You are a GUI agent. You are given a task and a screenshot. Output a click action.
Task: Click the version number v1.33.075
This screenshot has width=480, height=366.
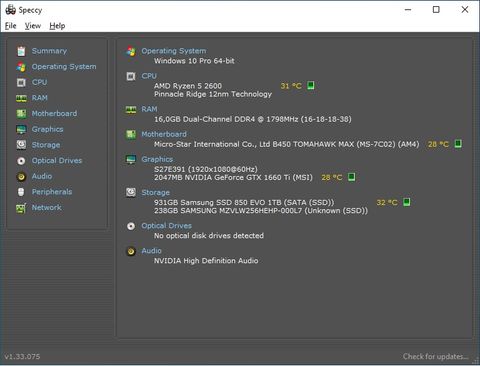pyautogui.click(x=22, y=357)
